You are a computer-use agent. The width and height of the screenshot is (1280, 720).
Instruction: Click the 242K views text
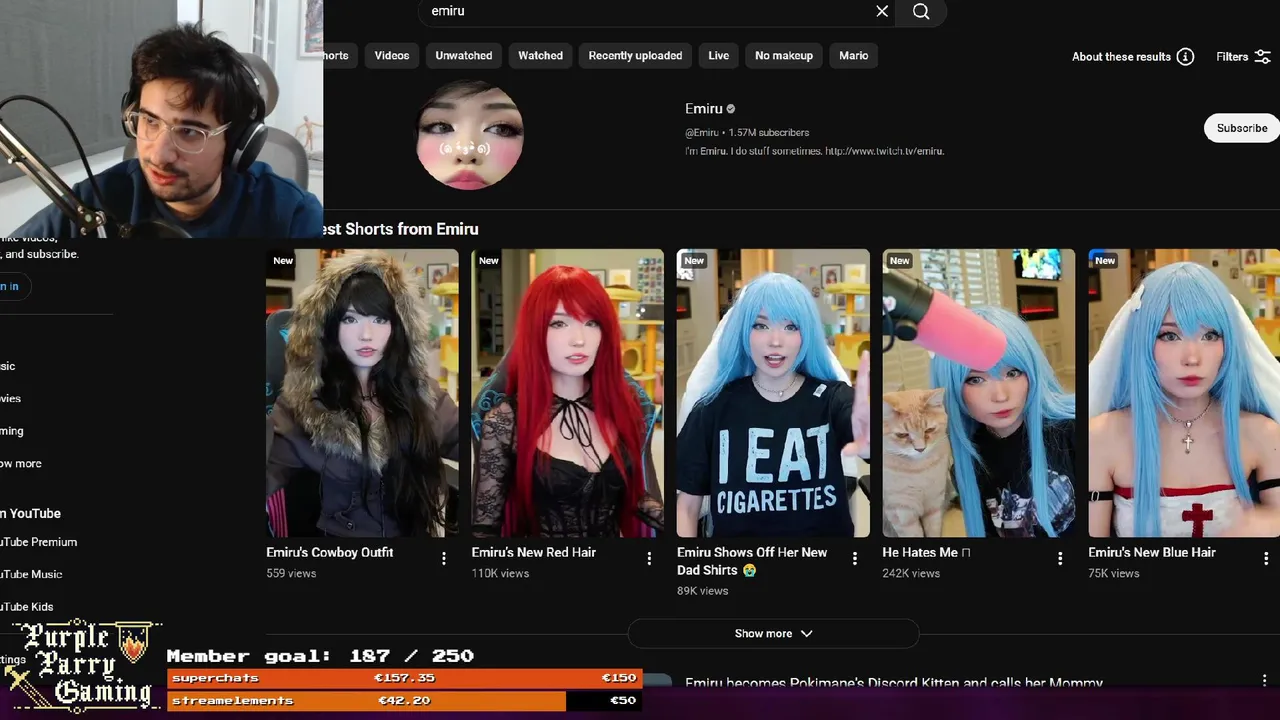[911, 574]
